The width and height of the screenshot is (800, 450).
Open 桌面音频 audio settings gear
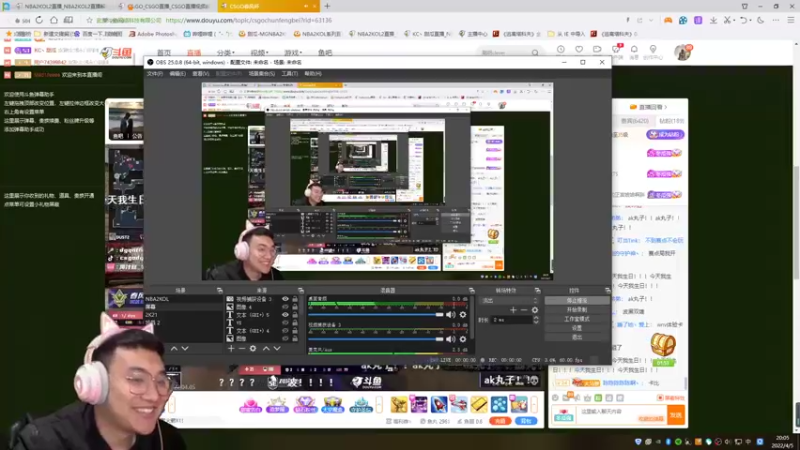click(x=463, y=315)
